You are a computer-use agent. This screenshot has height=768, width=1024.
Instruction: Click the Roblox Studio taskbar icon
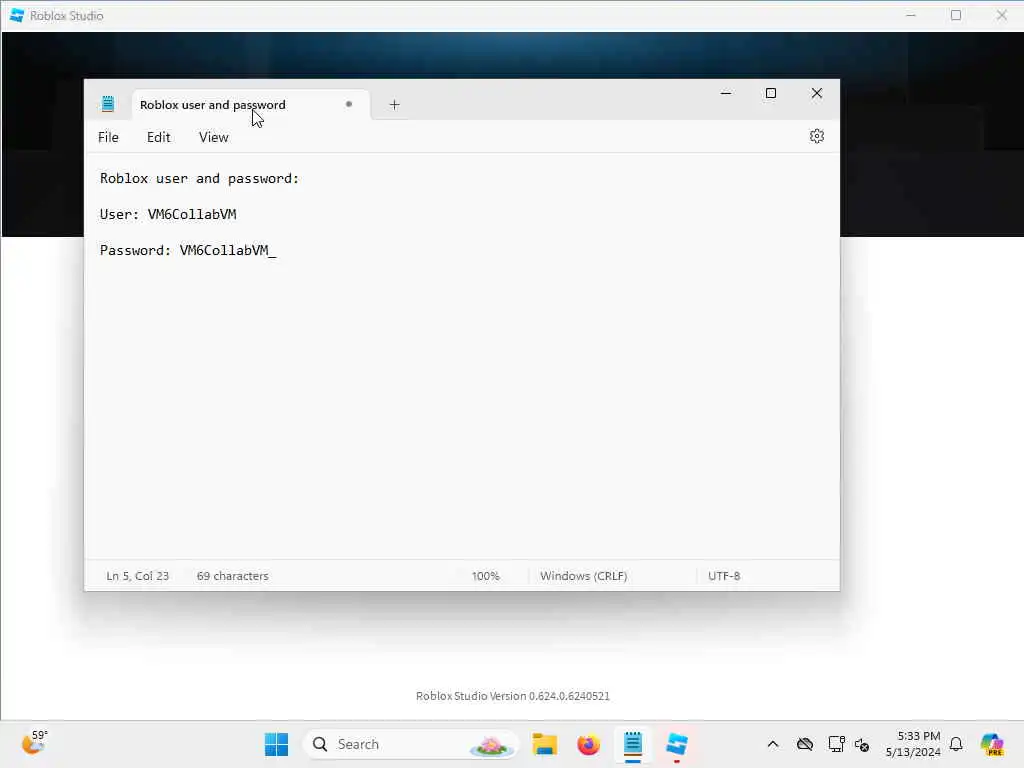[677, 744]
